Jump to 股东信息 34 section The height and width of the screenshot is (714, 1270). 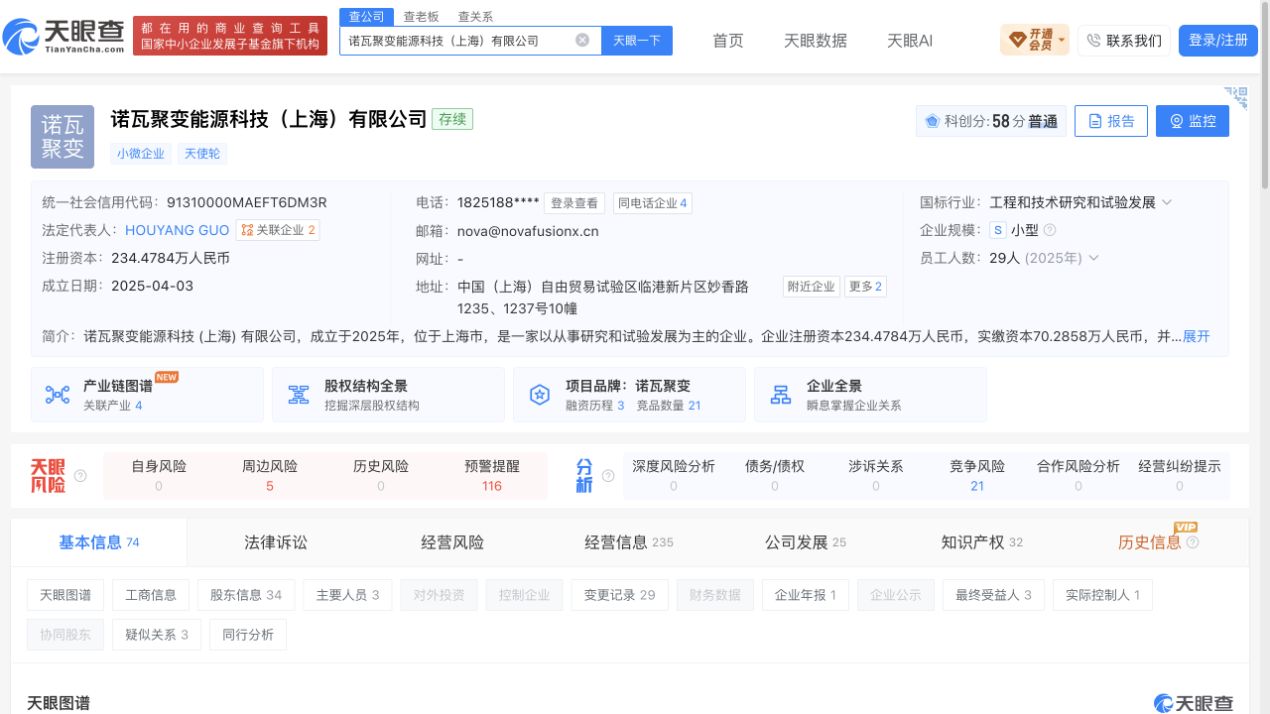pyautogui.click(x=246, y=595)
